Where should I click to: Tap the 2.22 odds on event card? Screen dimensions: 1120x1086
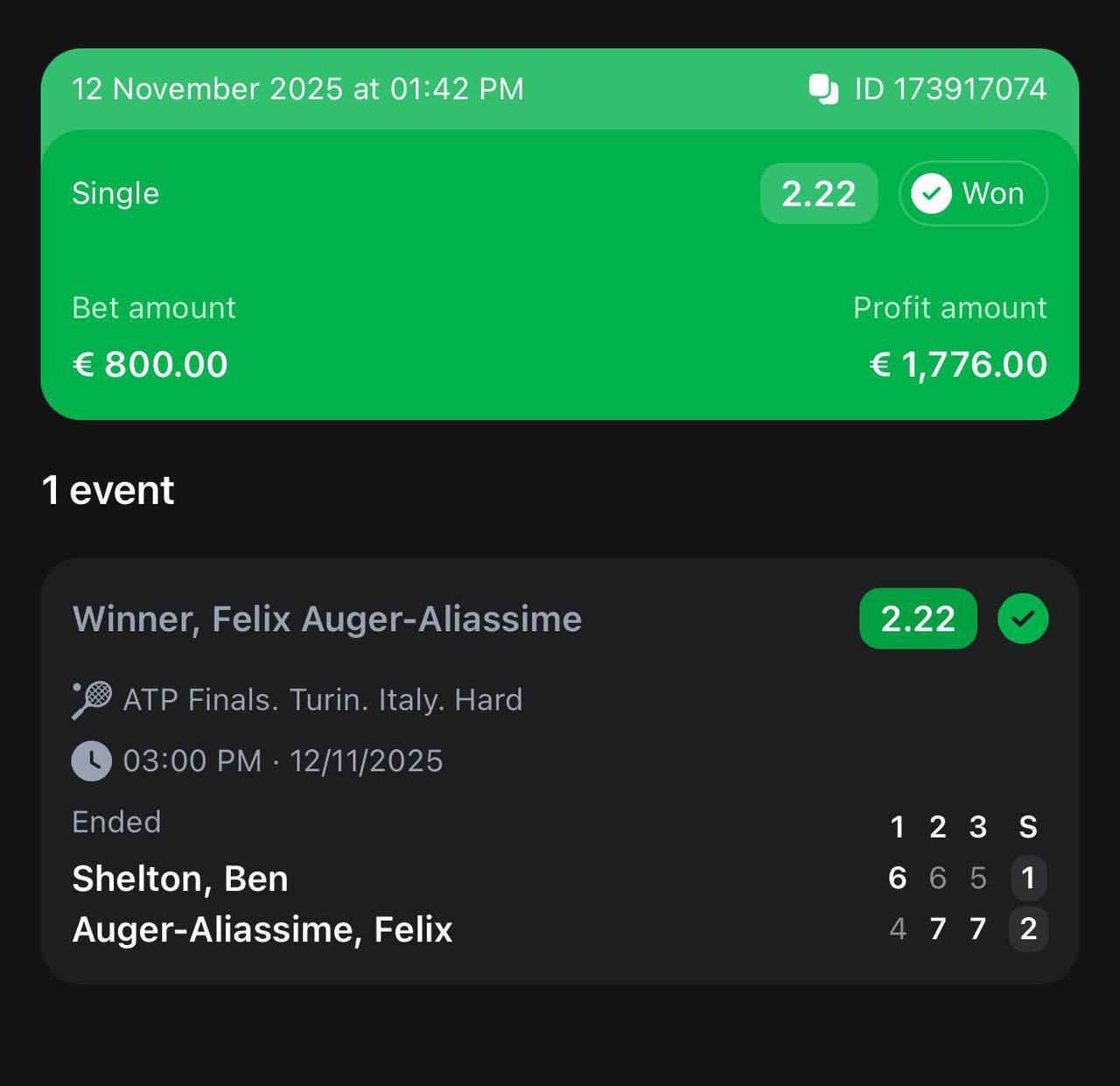pyautogui.click(x=918, y=619)
